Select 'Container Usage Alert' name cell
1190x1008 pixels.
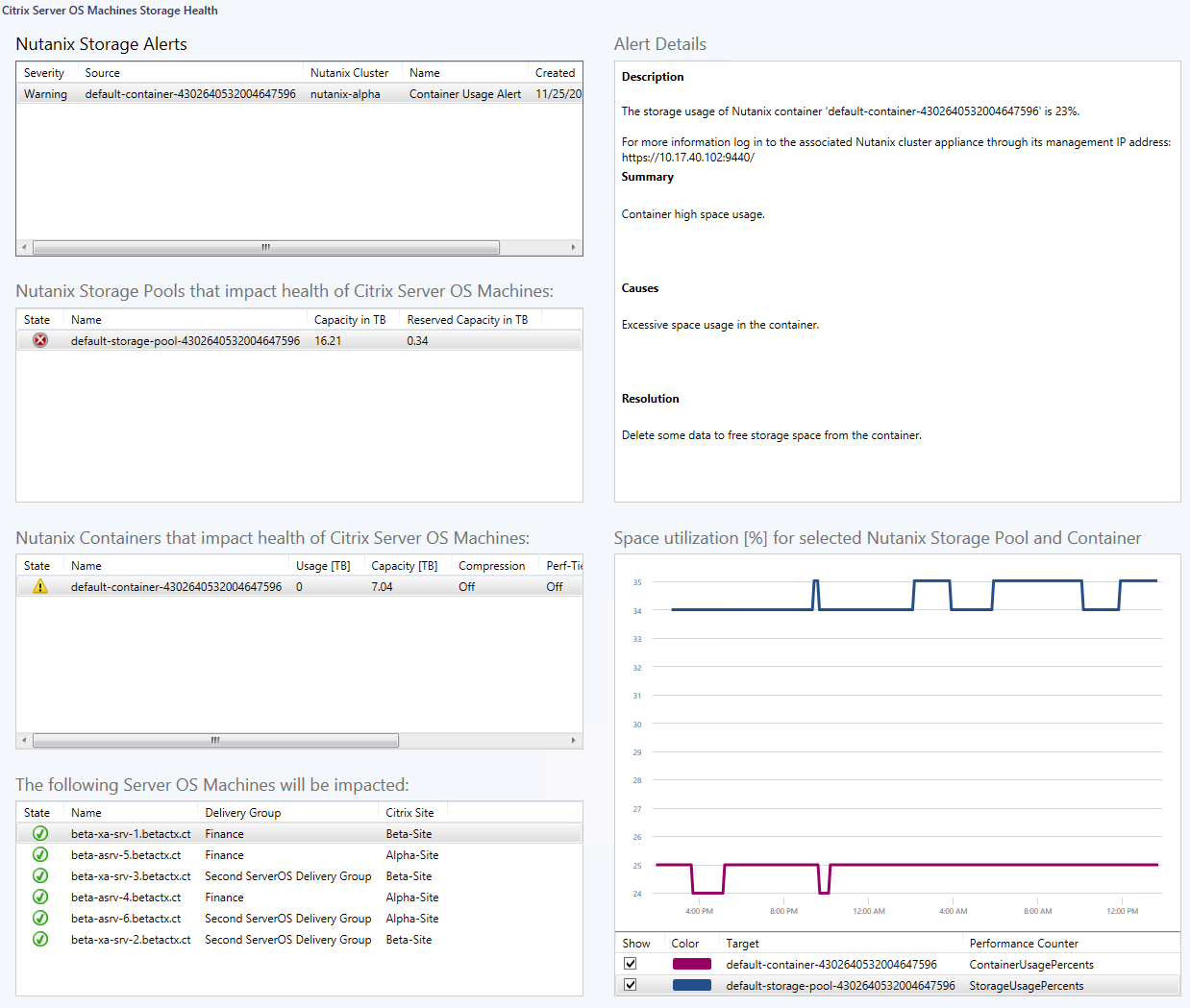[465, 94]
